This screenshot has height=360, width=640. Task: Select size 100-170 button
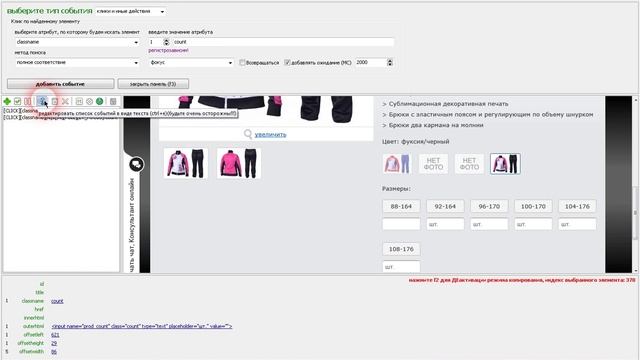tap(533, 206)
